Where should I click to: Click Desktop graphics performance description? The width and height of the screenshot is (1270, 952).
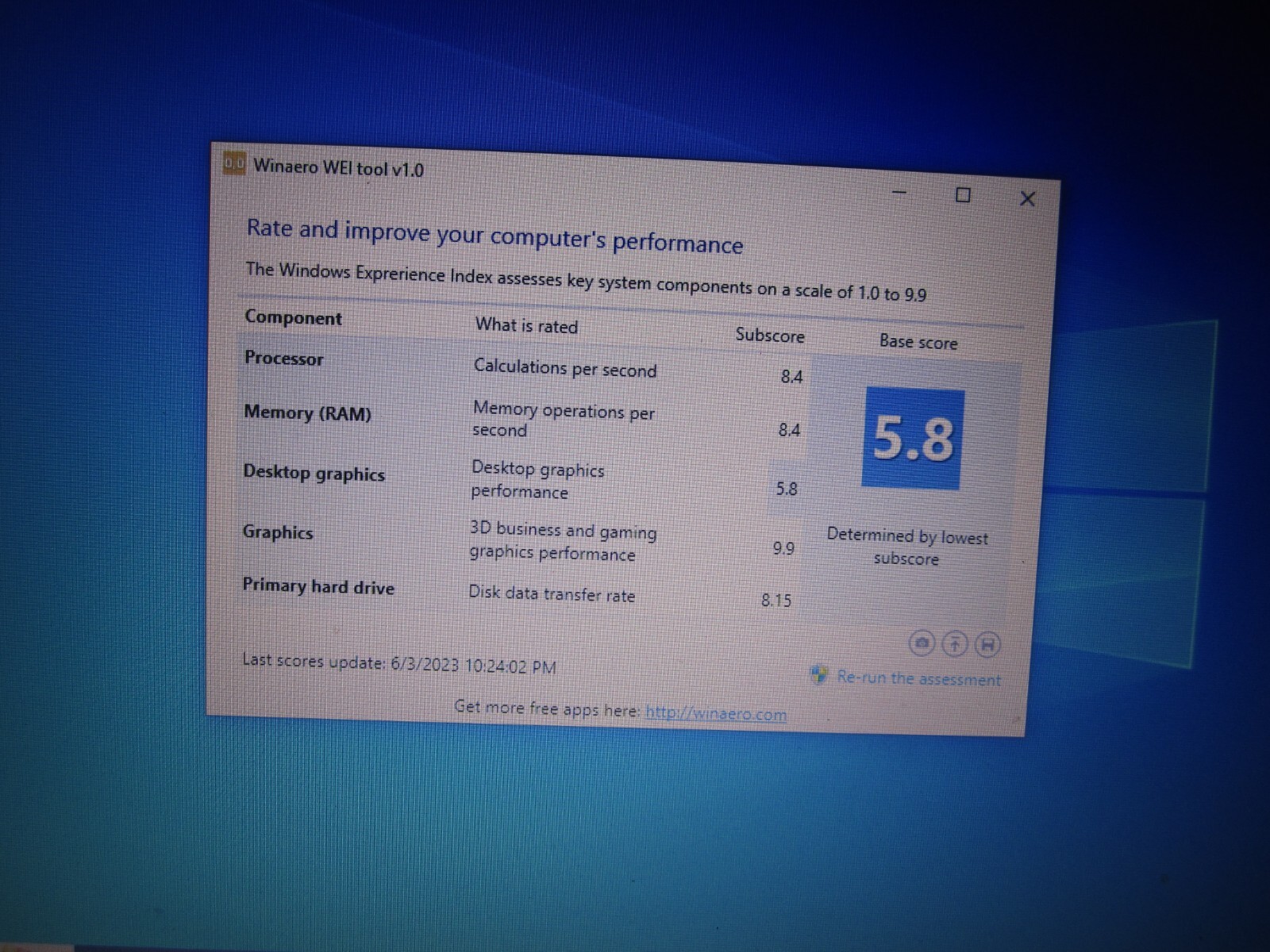click(x=537, y=480)
